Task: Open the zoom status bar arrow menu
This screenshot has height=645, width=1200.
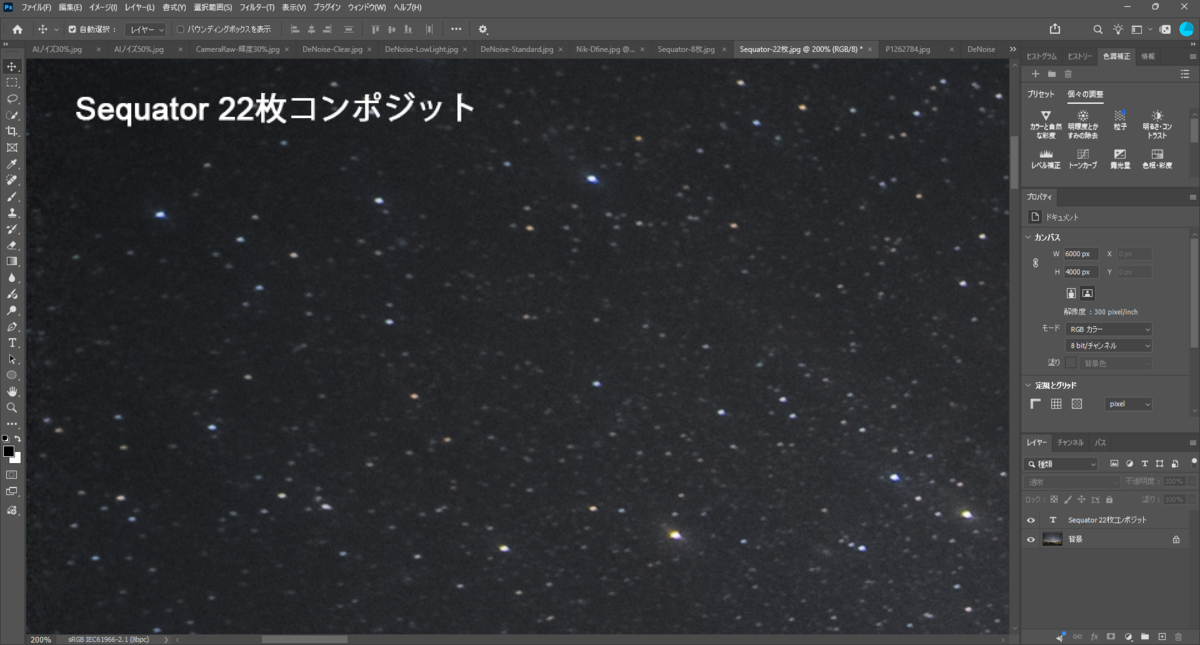Action: click(x=166, y=639)
